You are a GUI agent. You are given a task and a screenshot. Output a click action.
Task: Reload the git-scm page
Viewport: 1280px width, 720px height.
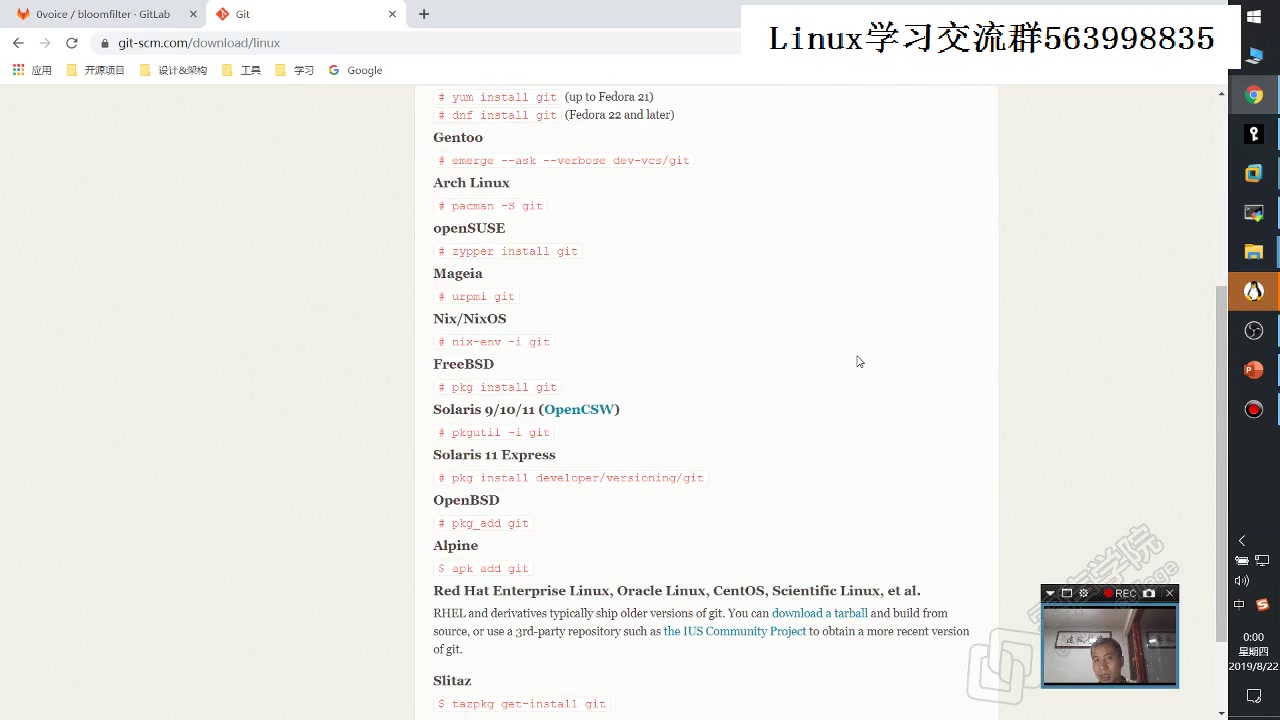pos(72,43)
